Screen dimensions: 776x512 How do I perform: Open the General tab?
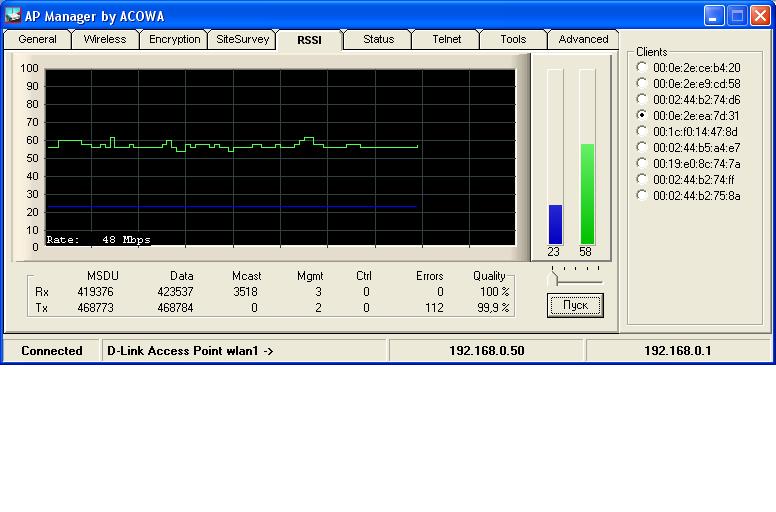[37, 39]
